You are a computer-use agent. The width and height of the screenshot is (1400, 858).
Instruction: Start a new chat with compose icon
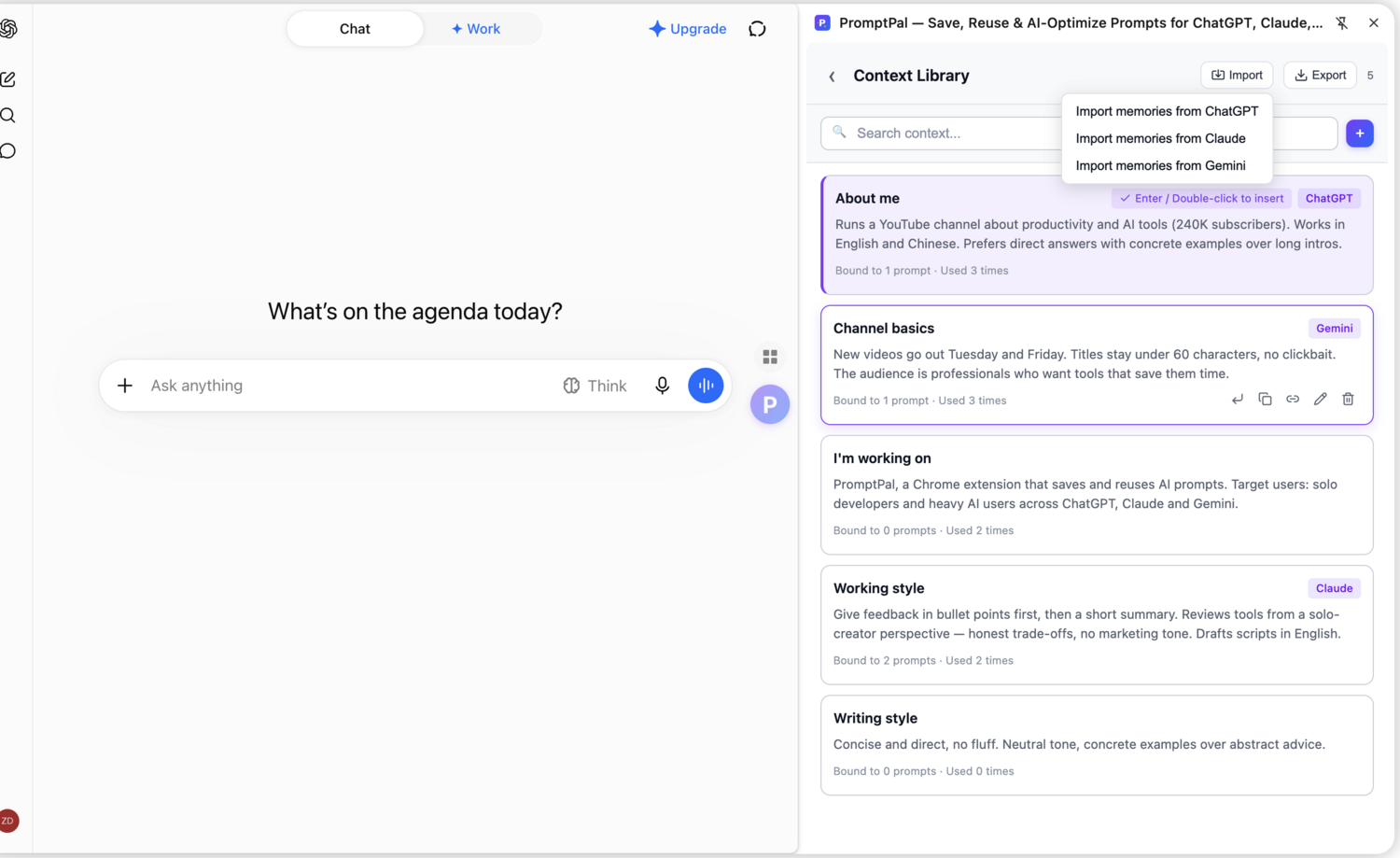pyautogui.click(x=8, y=79)
